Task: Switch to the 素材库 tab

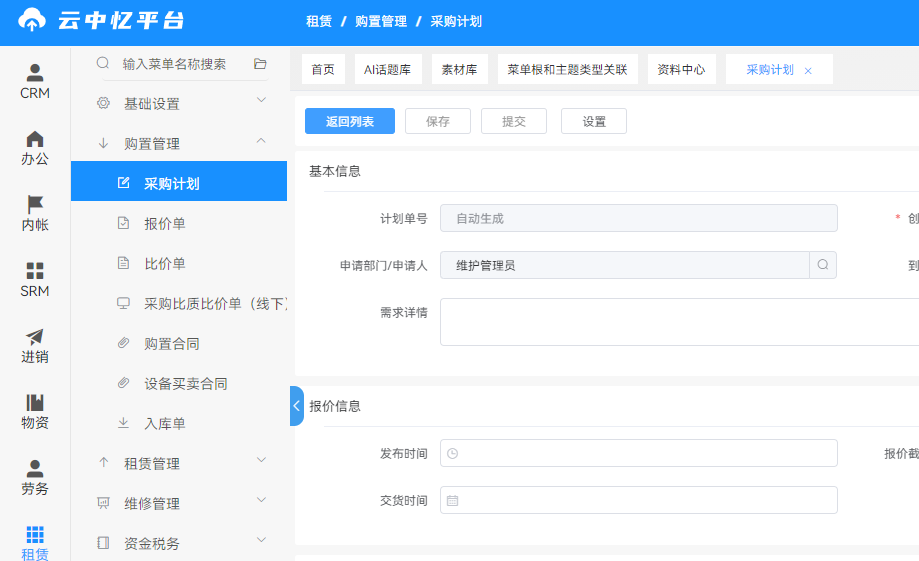Action: (x=460, y=70)
